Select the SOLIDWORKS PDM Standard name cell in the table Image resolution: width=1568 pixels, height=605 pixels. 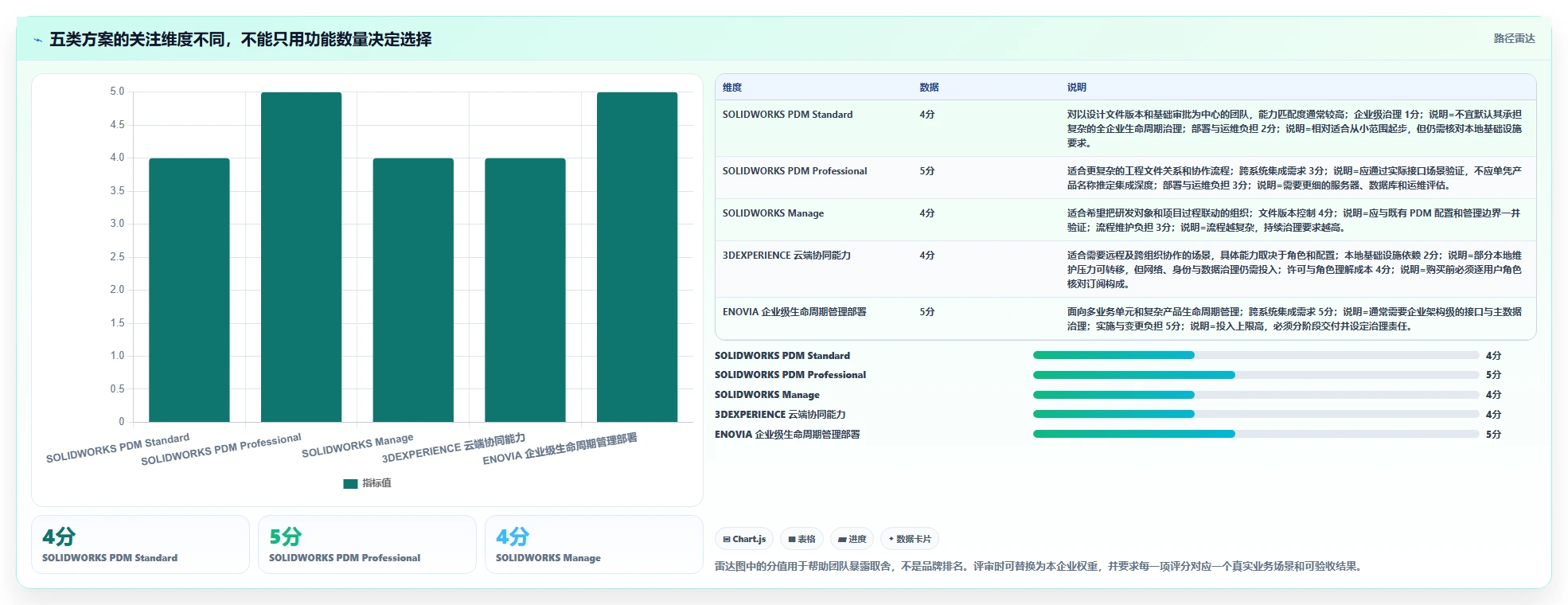point(787,115)
